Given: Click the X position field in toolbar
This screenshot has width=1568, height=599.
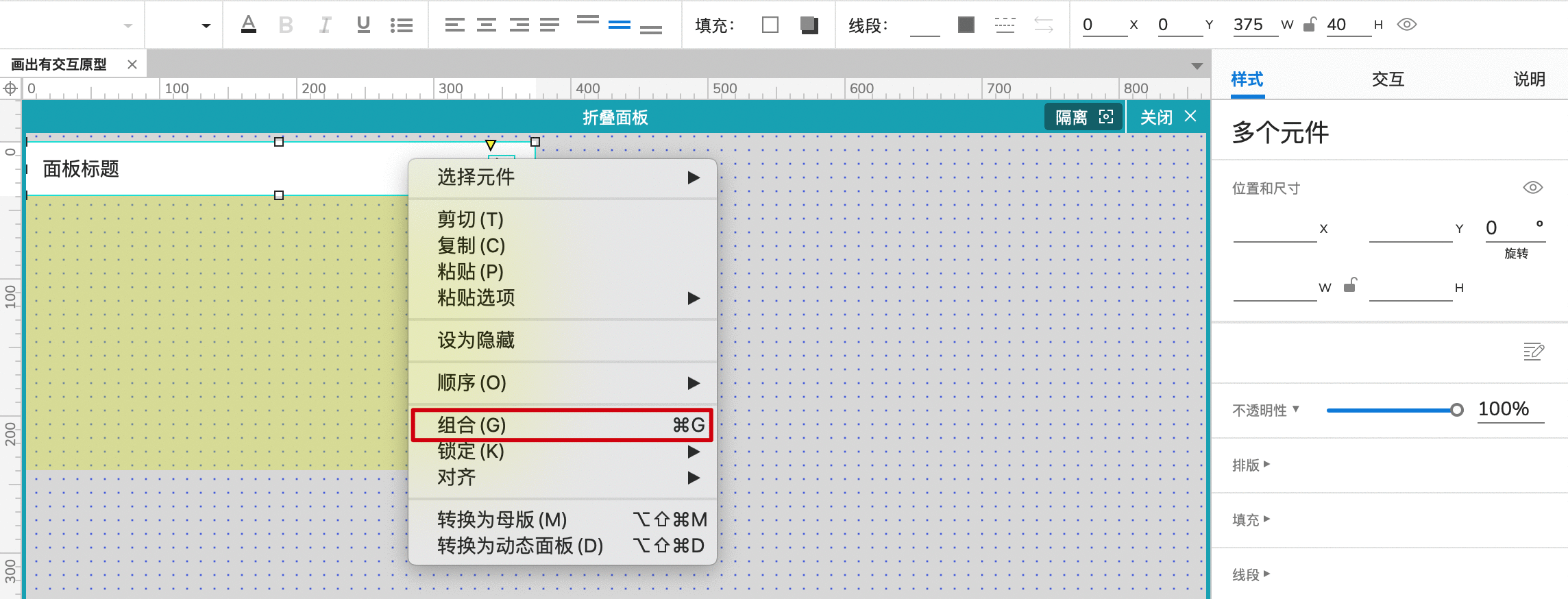Looking at the screenshot, I should [x=1105, y=25].
